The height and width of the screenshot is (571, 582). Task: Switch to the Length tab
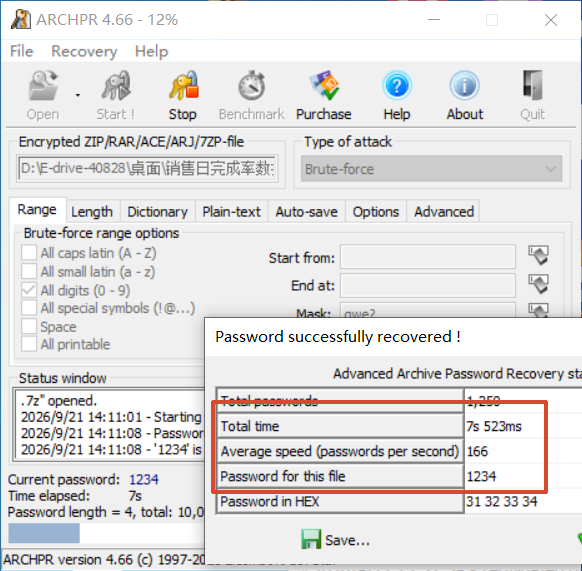tap(92, 212)
